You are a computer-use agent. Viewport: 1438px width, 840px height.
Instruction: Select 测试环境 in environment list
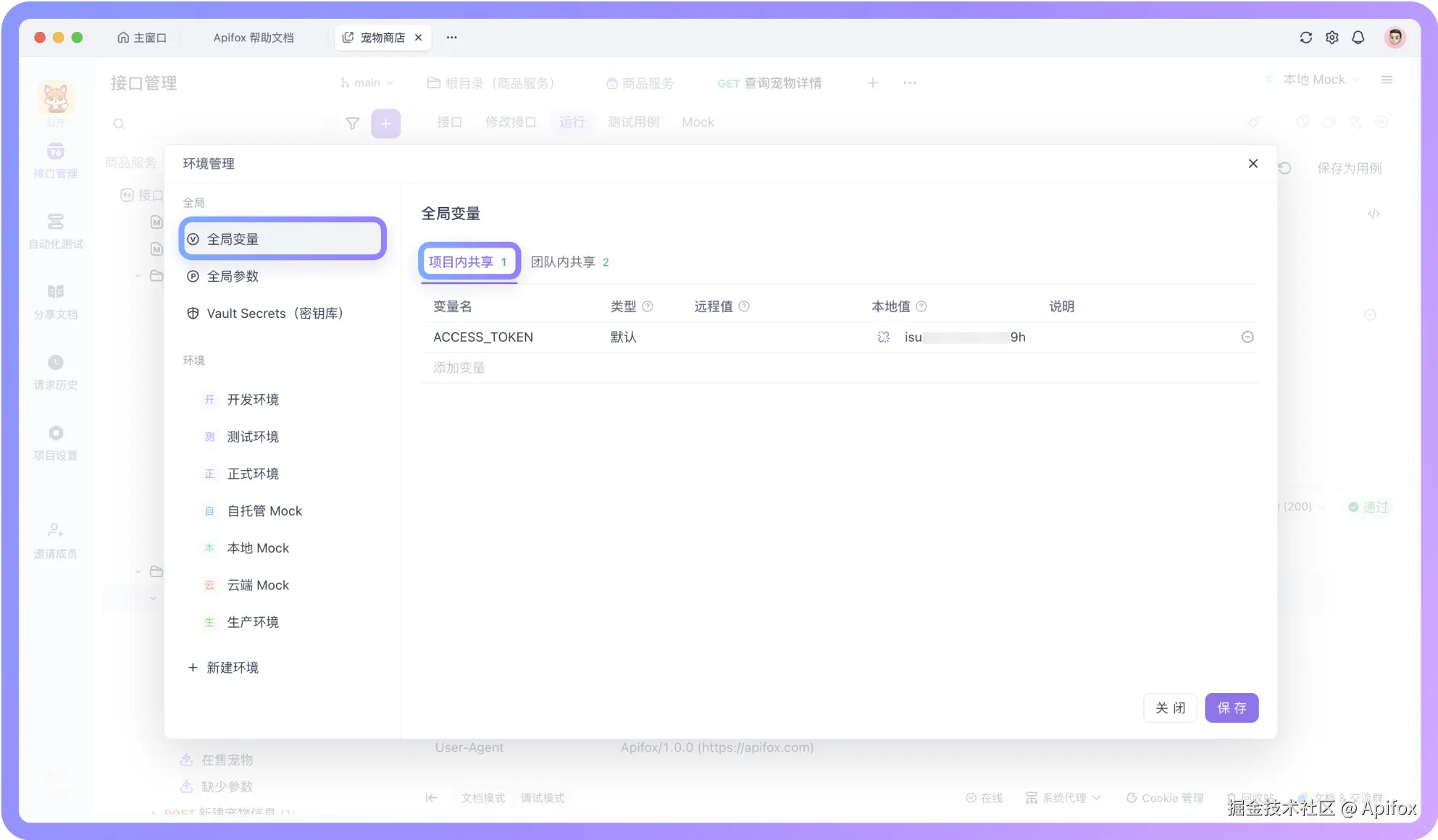[253, 437]
